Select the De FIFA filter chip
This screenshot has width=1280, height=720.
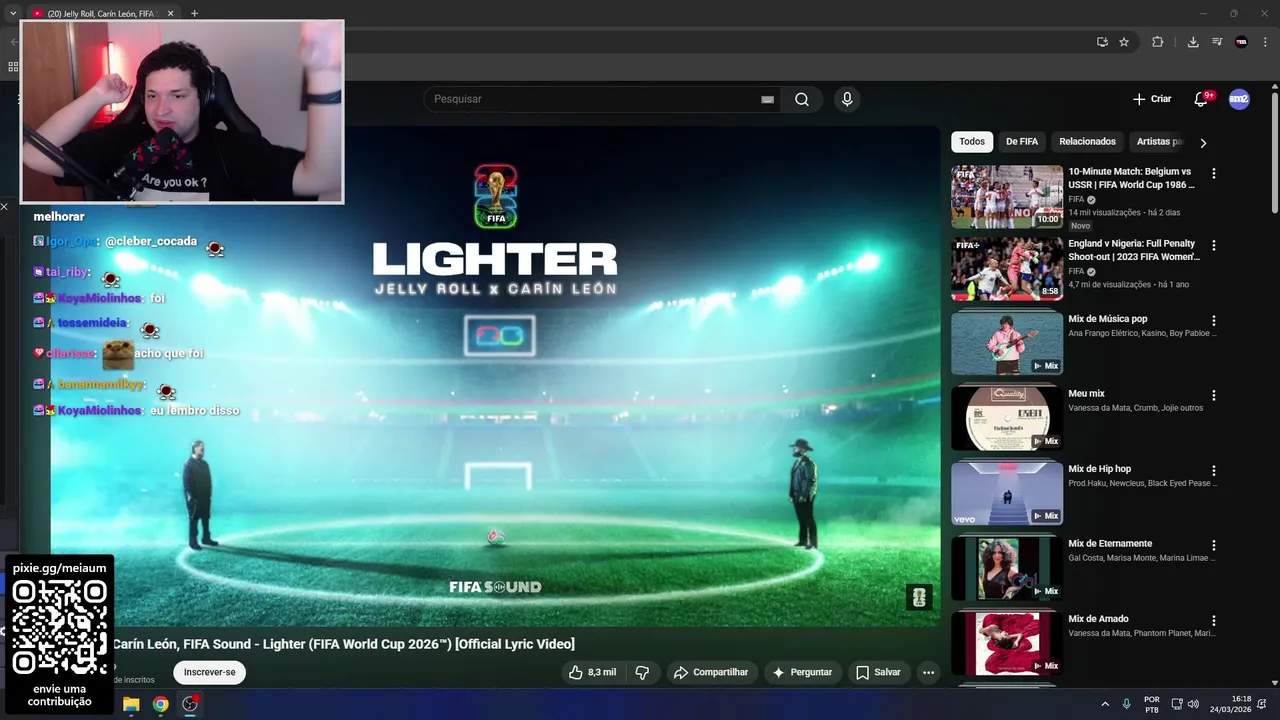tap(1022, 142)
